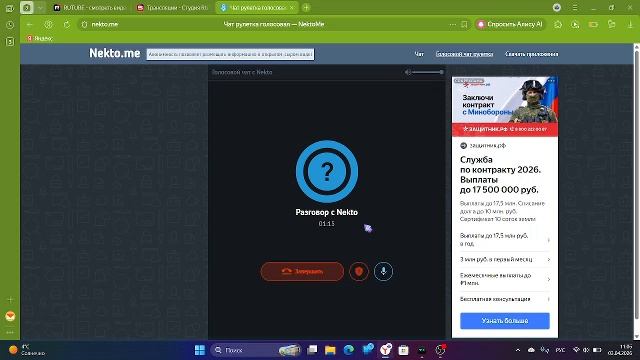Open the download app link in header
The image size is (640, 360).
(x=531, y=54)
